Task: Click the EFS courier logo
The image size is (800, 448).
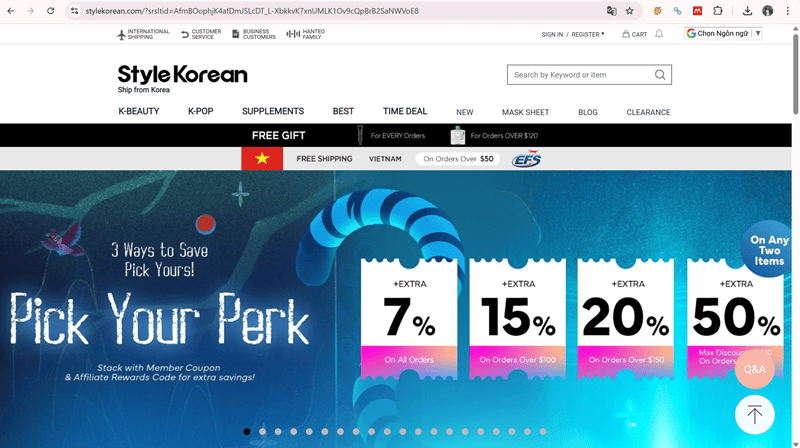Action: tap(527, 159)
